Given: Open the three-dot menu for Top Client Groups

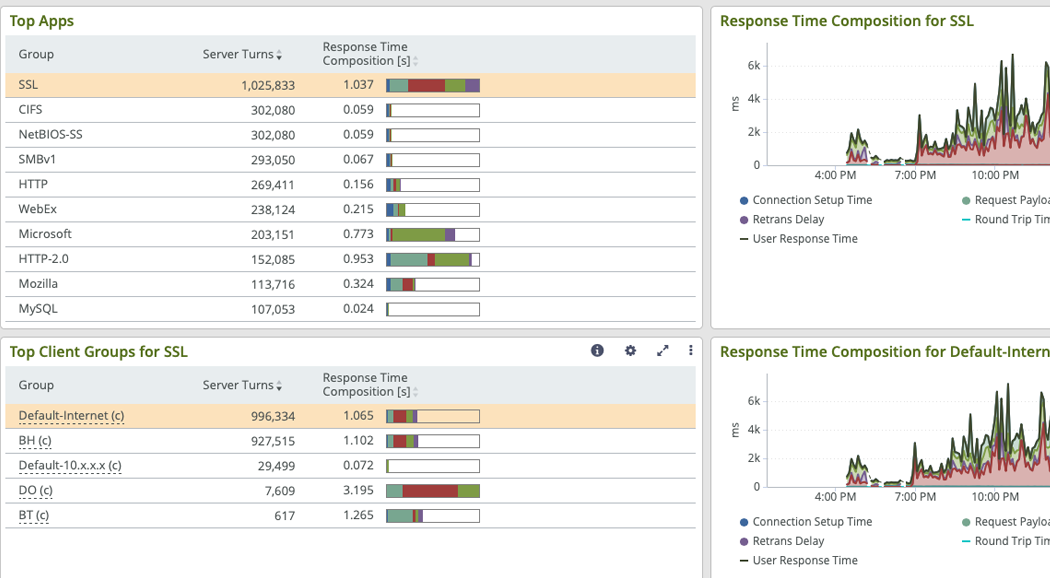Looking at the screenshot, I should [690, 351].
